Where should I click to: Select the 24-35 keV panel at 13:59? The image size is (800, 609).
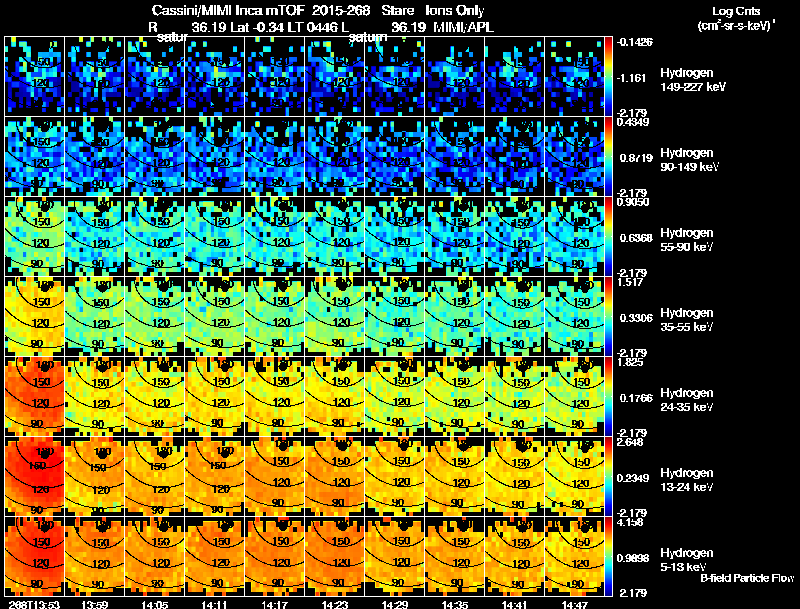coord(94,395)
